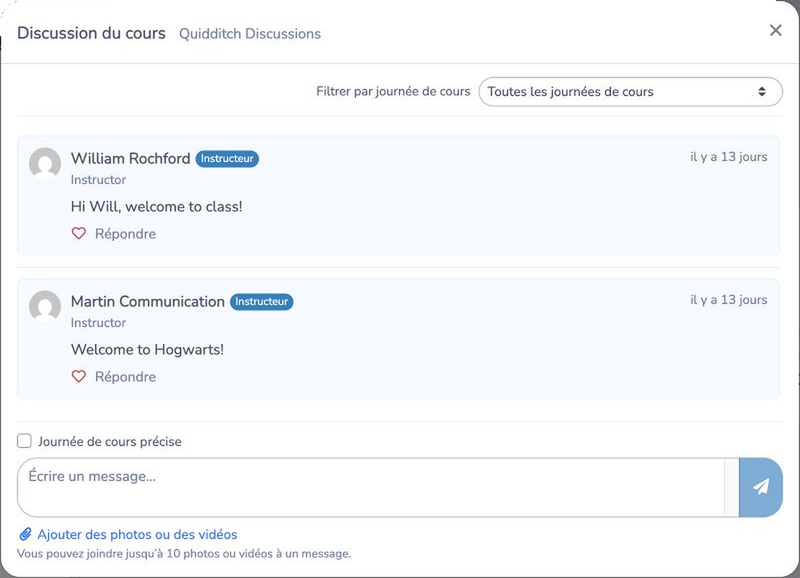The height and width of the screenshot is (578, 800).
Task: Click William Rochford's name
Action: click(131, 159)
